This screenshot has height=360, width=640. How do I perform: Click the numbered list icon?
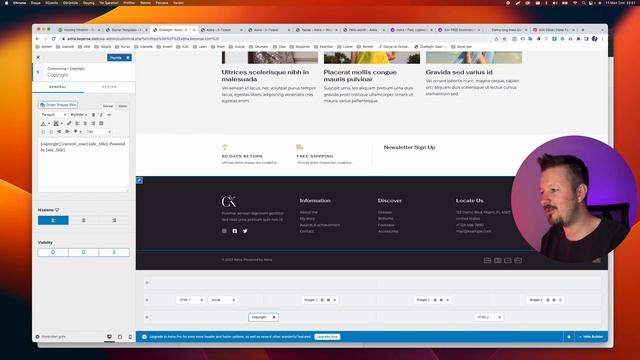click(51, 132)
